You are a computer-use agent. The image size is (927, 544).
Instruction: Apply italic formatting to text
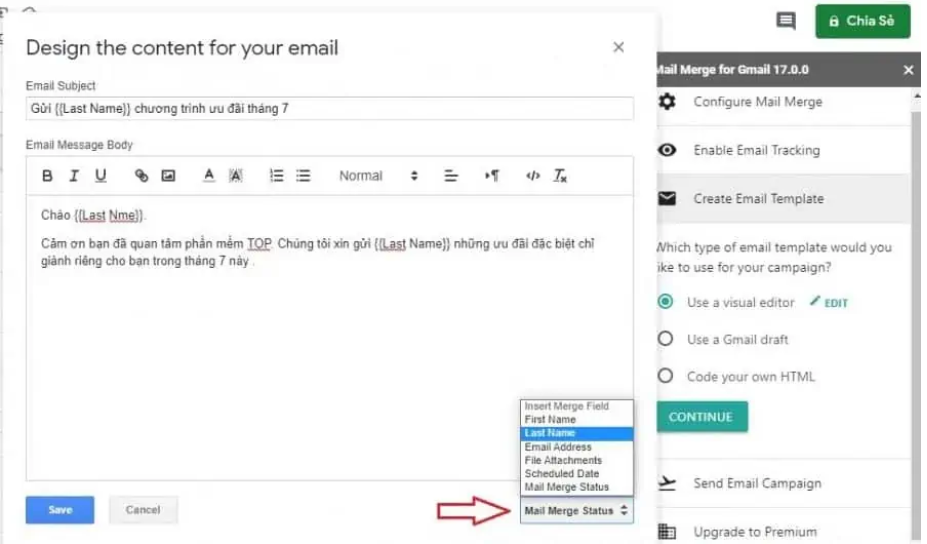pos(73,176)
